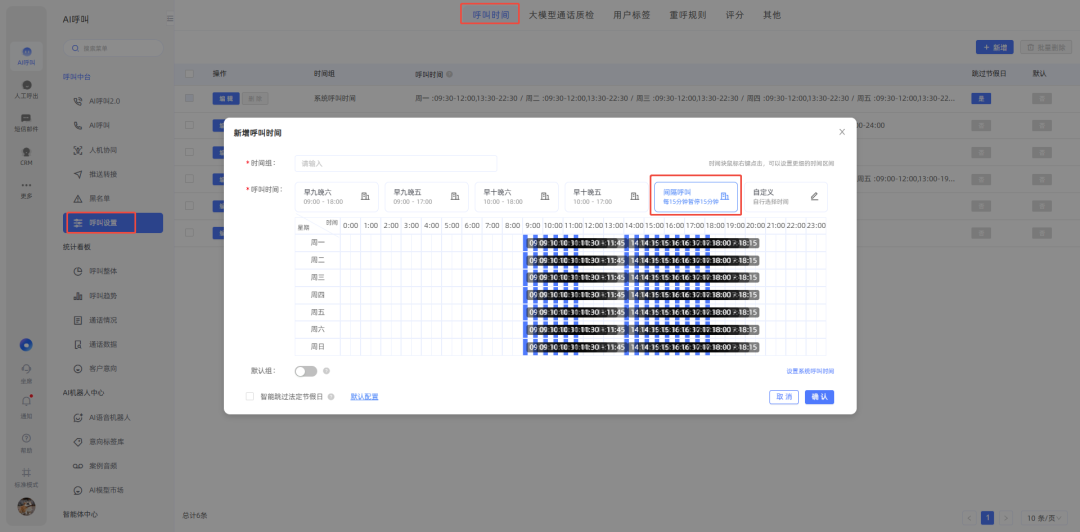Open 客户意向 in sidebar menu
This screenshot has height=532, width=1080.
pyautogui.click(x=103, y=369)
